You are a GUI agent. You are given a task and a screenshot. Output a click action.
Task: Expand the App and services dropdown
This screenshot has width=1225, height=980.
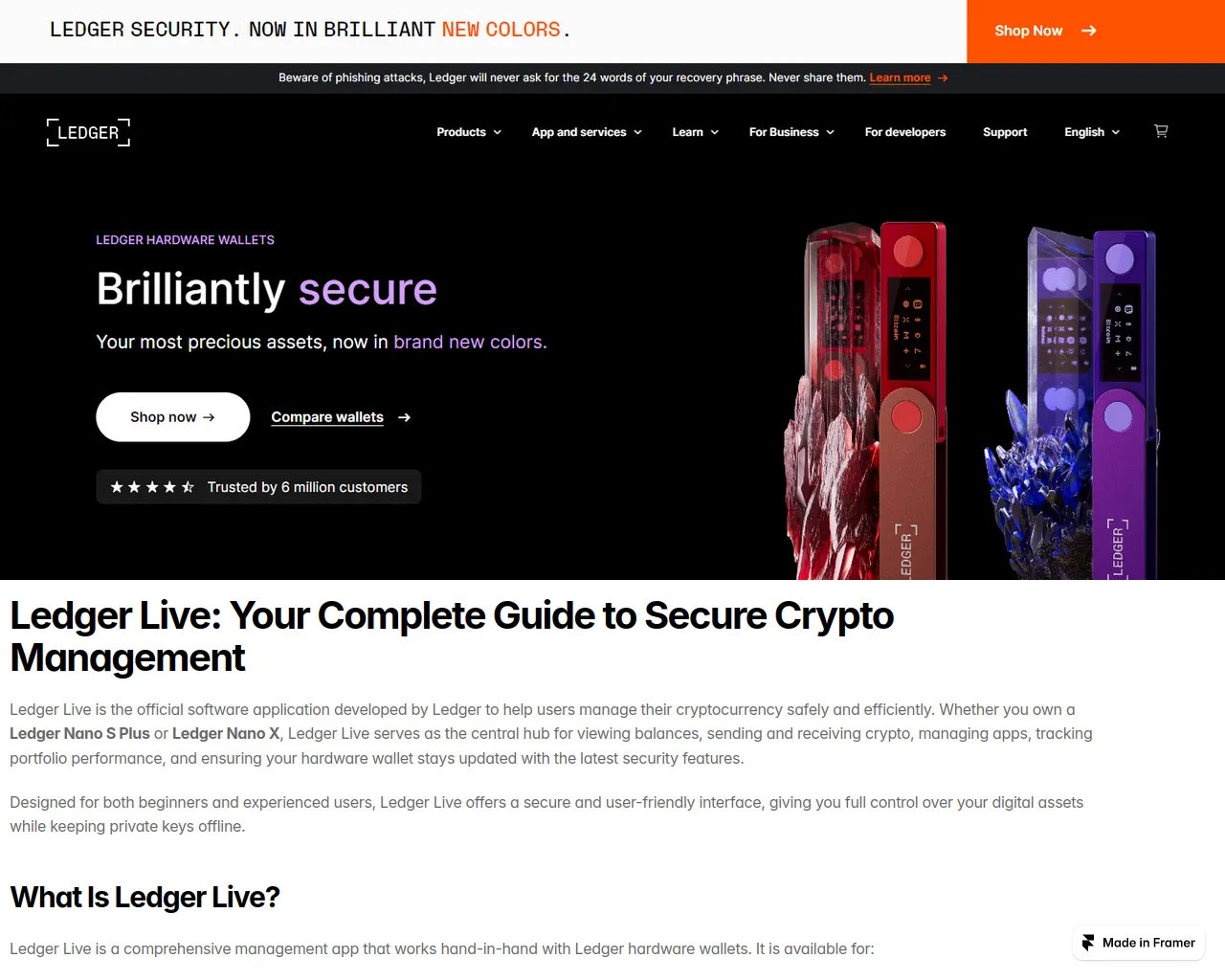click(587, 132)
